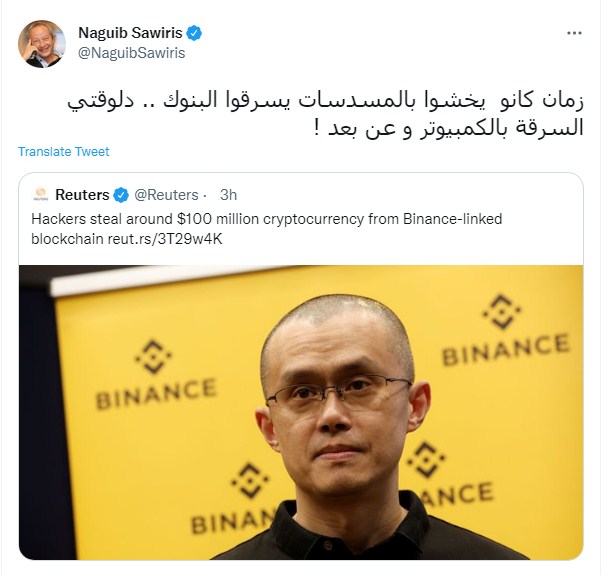Screen dimensions: 607x575
Task: Click the blue verified badge beside Naguib Sawiris
Action: (194, 33)
